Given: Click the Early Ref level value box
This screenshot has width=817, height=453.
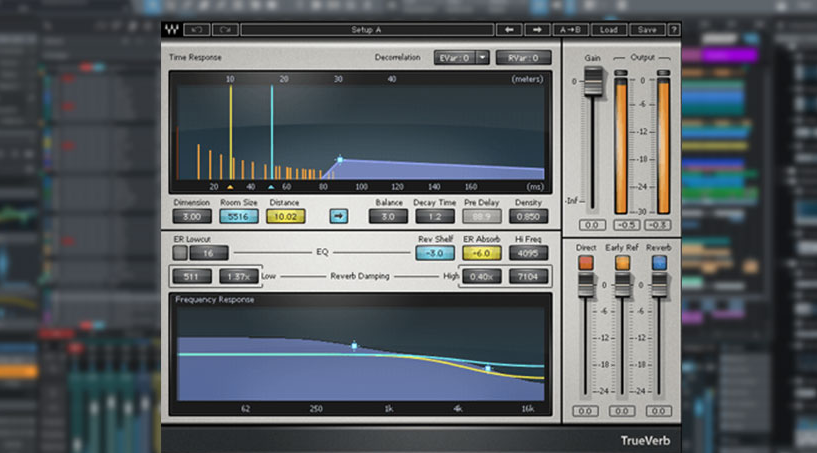Looking at the screenshot, I should pyautogui.click(x=622, y=411).
